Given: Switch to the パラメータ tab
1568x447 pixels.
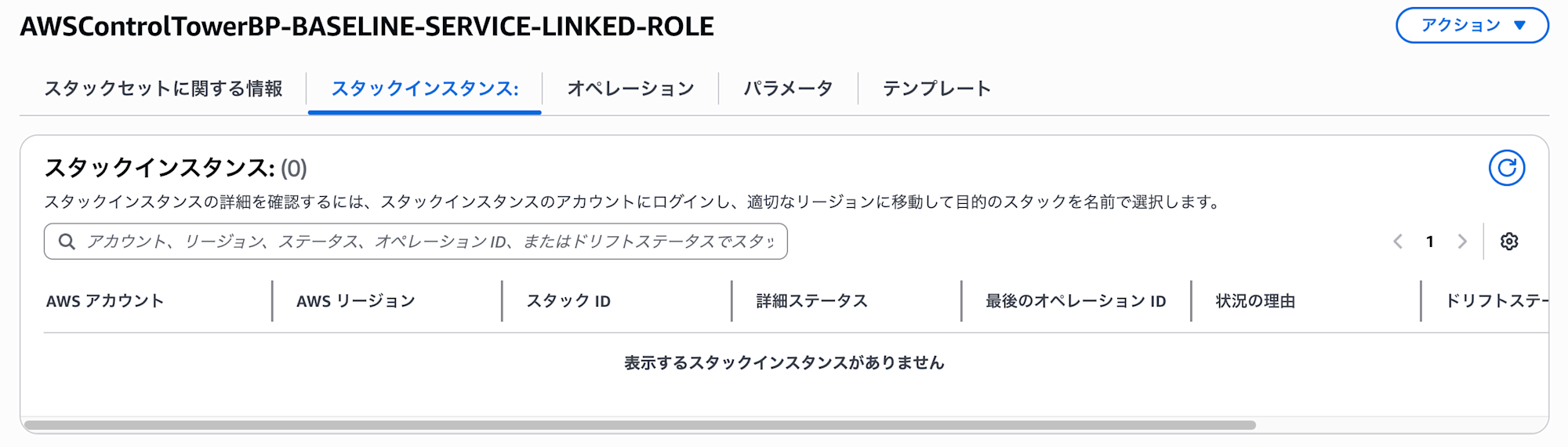Looking at the screenshot, I should click(788, 89).
